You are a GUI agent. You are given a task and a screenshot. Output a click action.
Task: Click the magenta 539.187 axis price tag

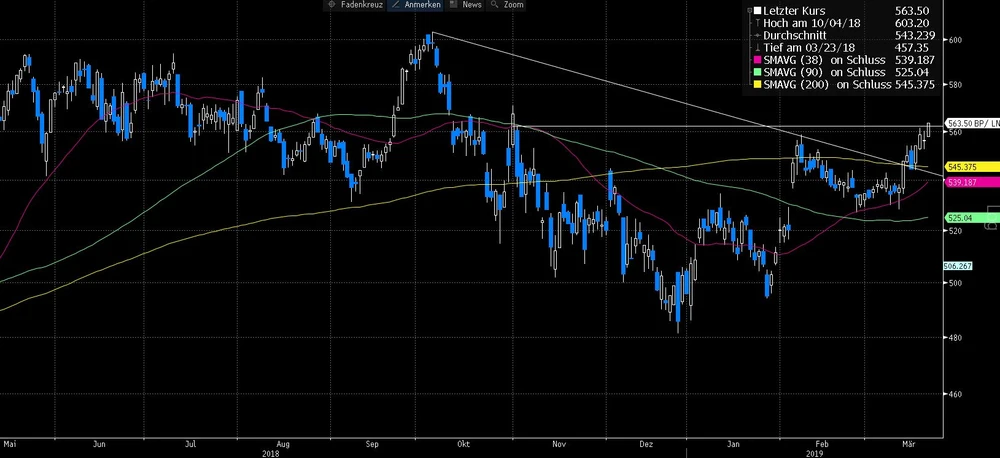966,182
